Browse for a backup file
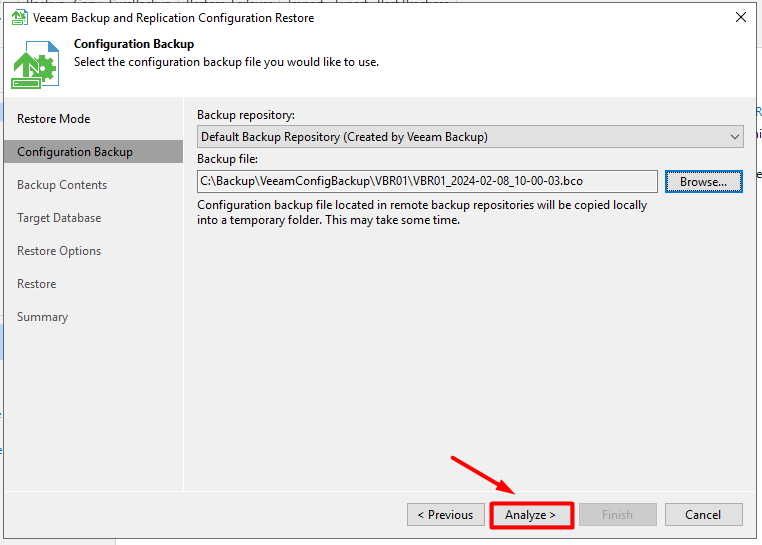Image resolution: width=762 pixels, height=545 pixels. [x=703, y=181]
